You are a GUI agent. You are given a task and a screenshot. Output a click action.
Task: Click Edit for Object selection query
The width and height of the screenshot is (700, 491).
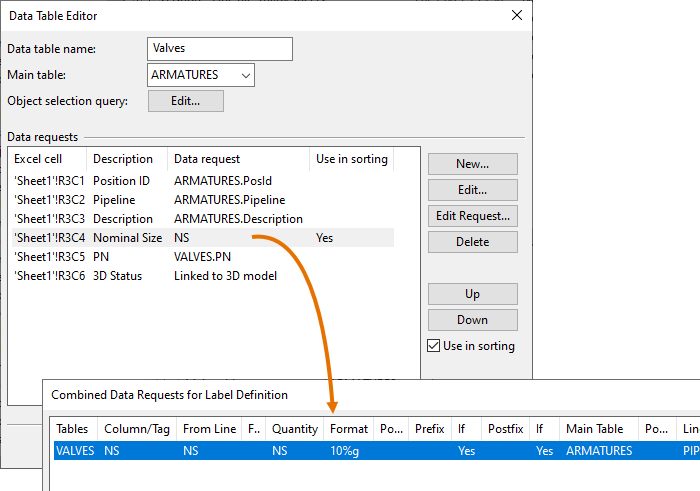point(185,101)
